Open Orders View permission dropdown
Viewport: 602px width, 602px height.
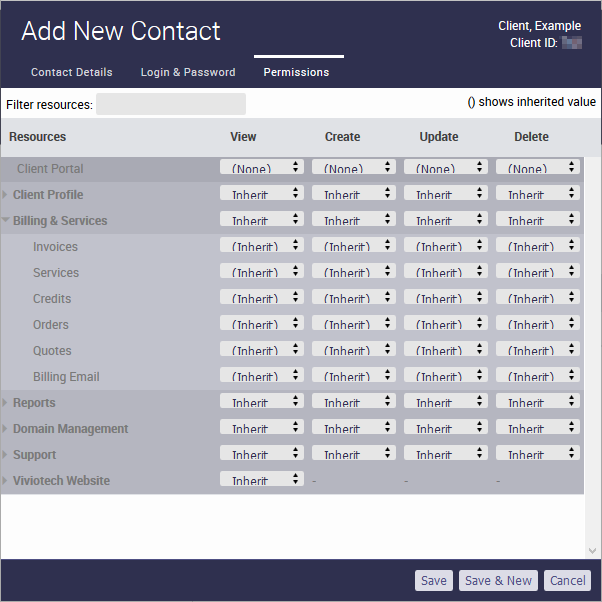click(262, 323)
